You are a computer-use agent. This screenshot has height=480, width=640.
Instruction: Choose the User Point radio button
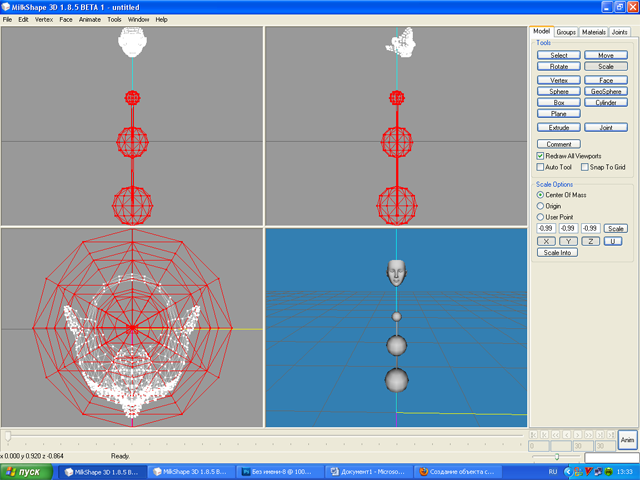click(x=541, y=217)
